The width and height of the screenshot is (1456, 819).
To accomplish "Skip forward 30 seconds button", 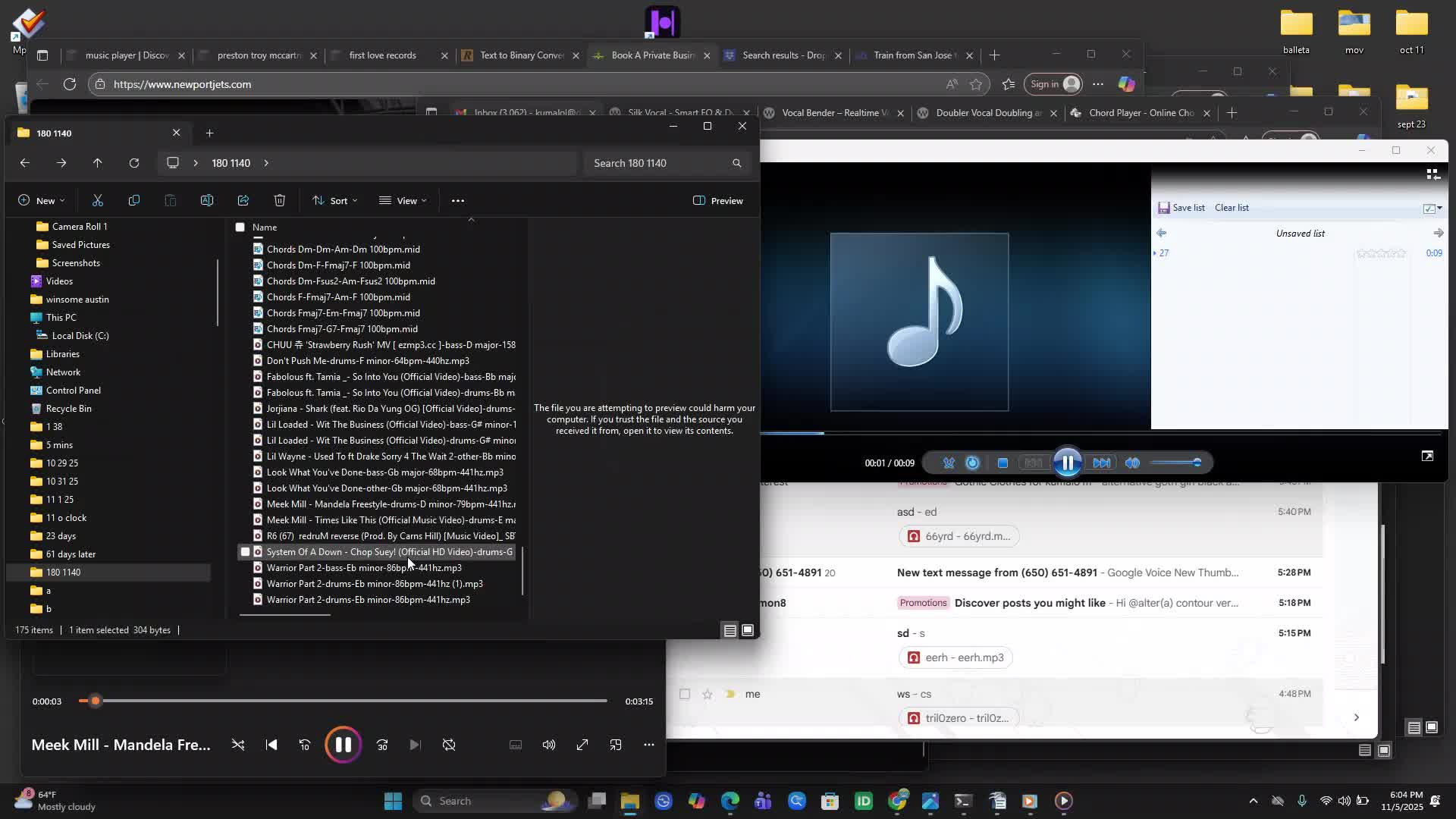I will coord(382,745).
